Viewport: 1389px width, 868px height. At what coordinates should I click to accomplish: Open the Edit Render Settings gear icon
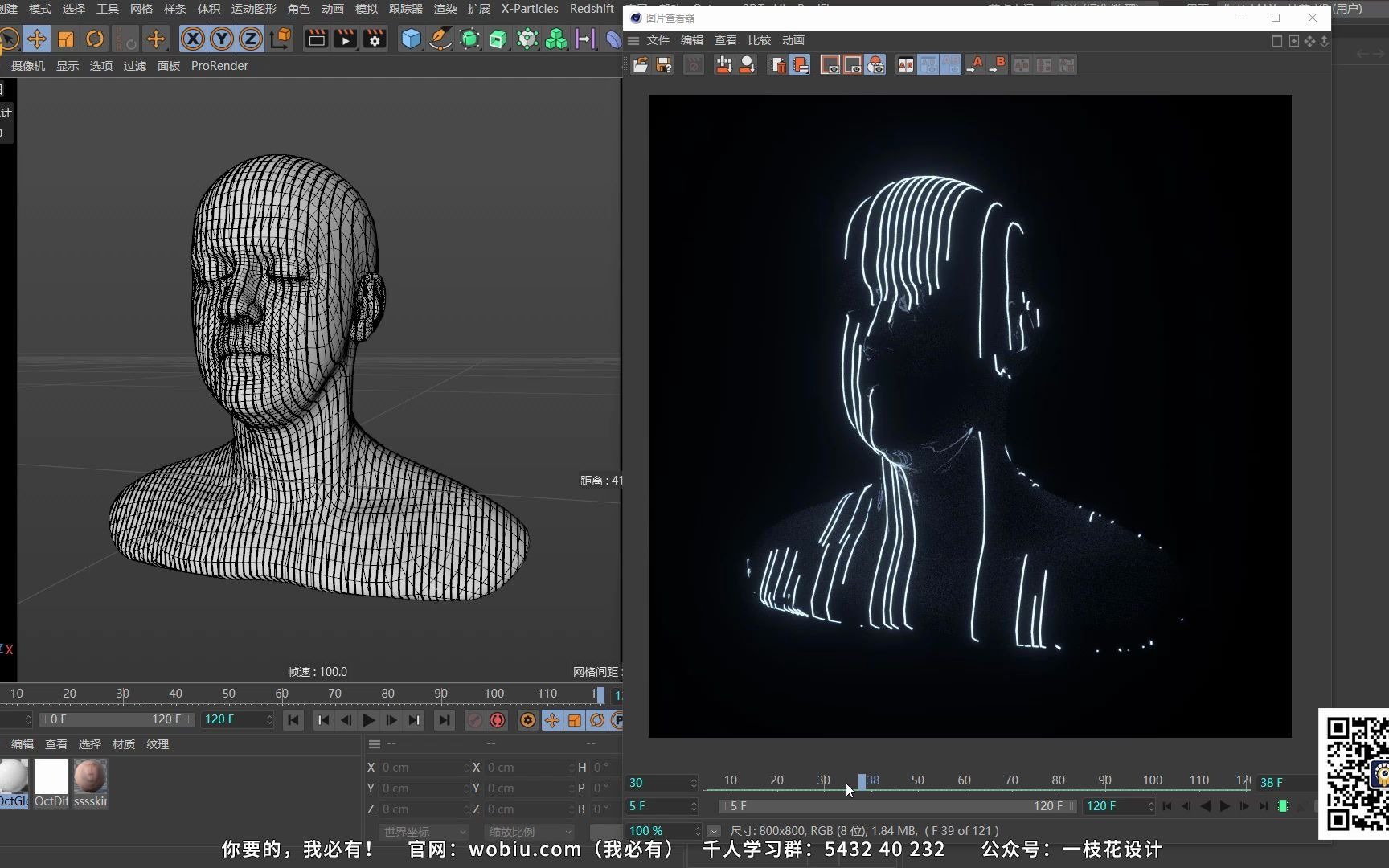pos(375,39)
